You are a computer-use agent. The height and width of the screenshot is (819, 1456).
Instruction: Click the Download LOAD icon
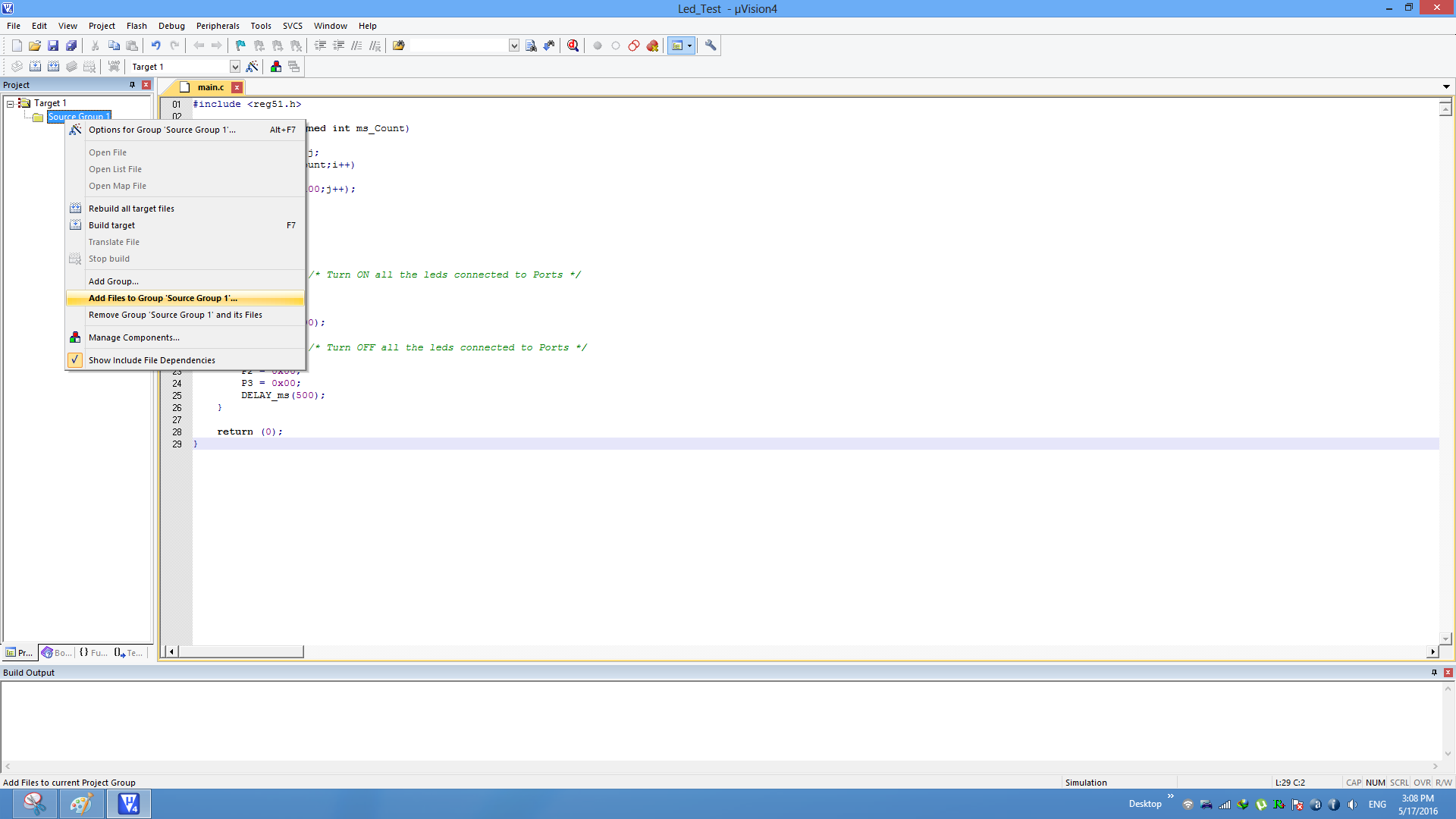[x=114, y=67]
